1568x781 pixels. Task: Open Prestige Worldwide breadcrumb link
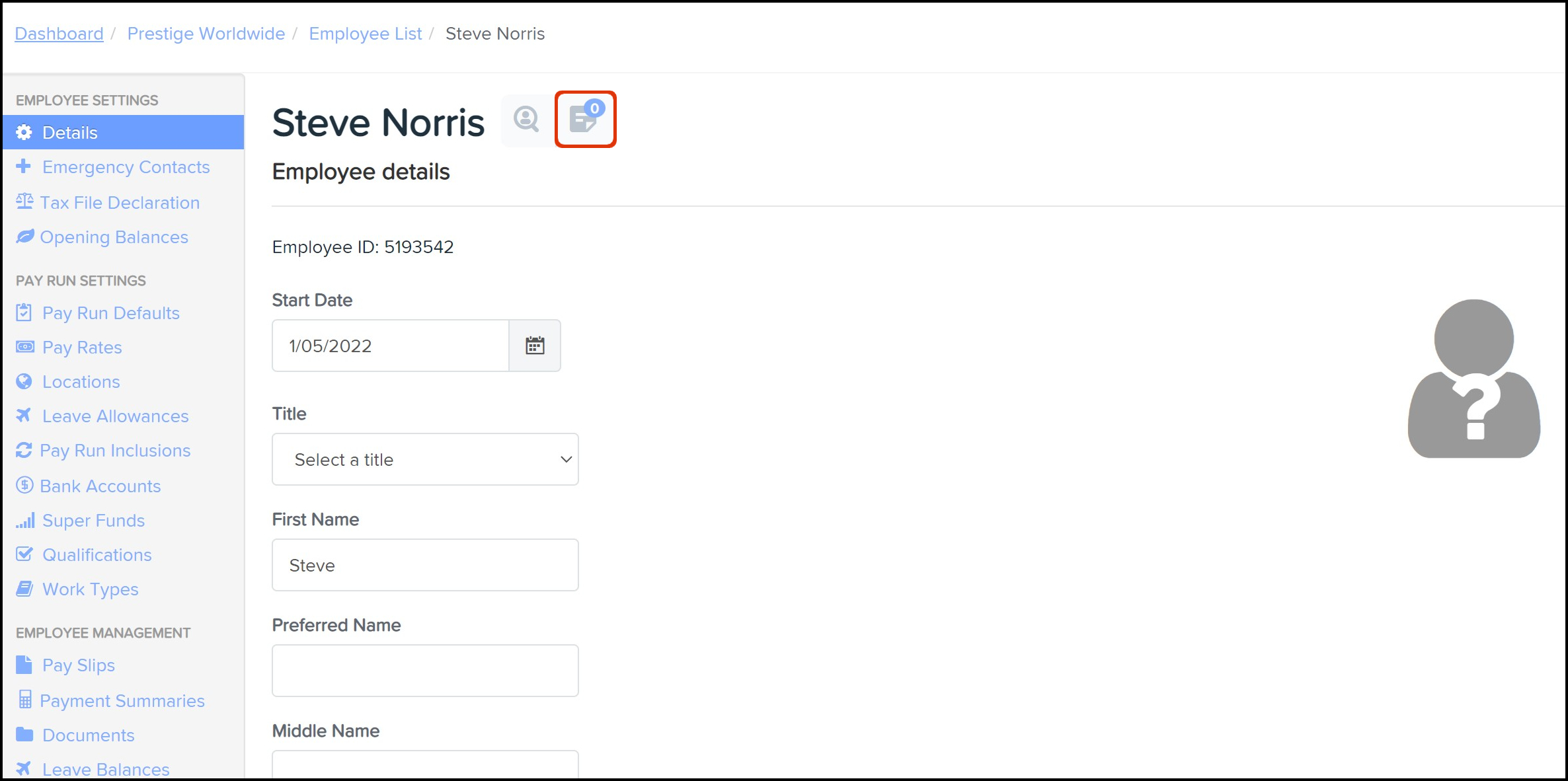click(206, 34)
